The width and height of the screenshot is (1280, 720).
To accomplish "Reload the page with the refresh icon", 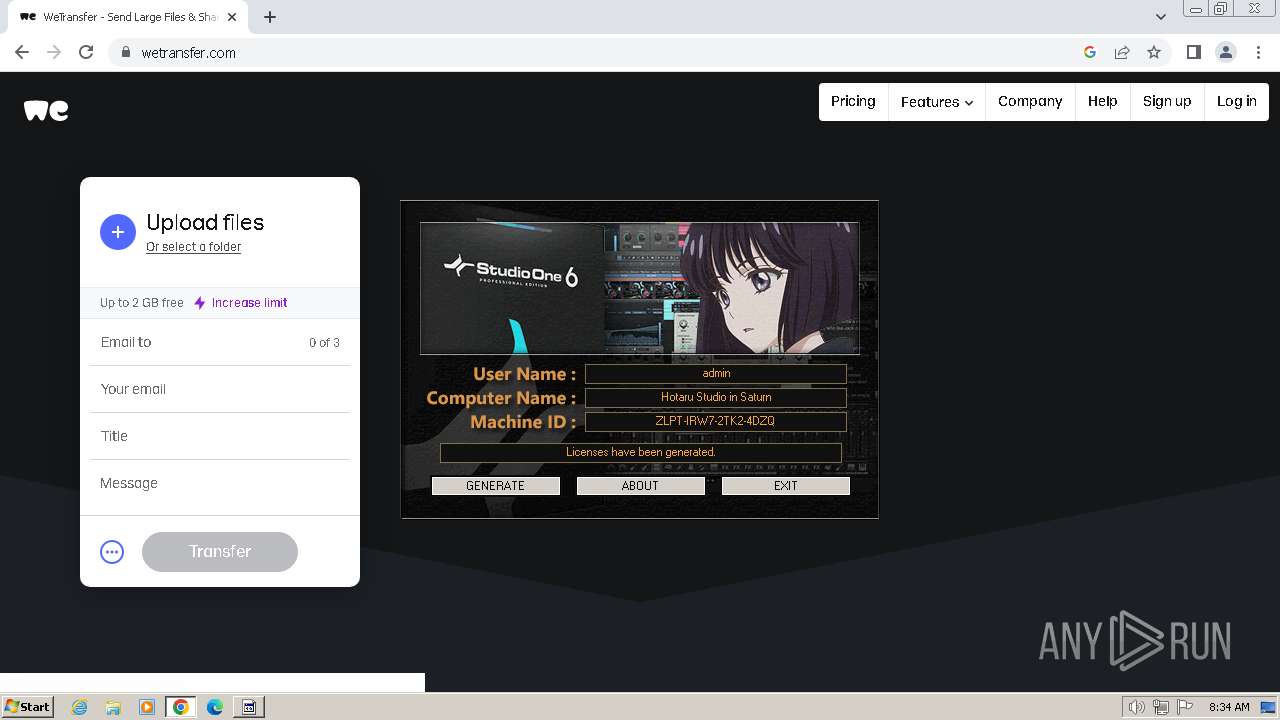I will coord(86,52).
